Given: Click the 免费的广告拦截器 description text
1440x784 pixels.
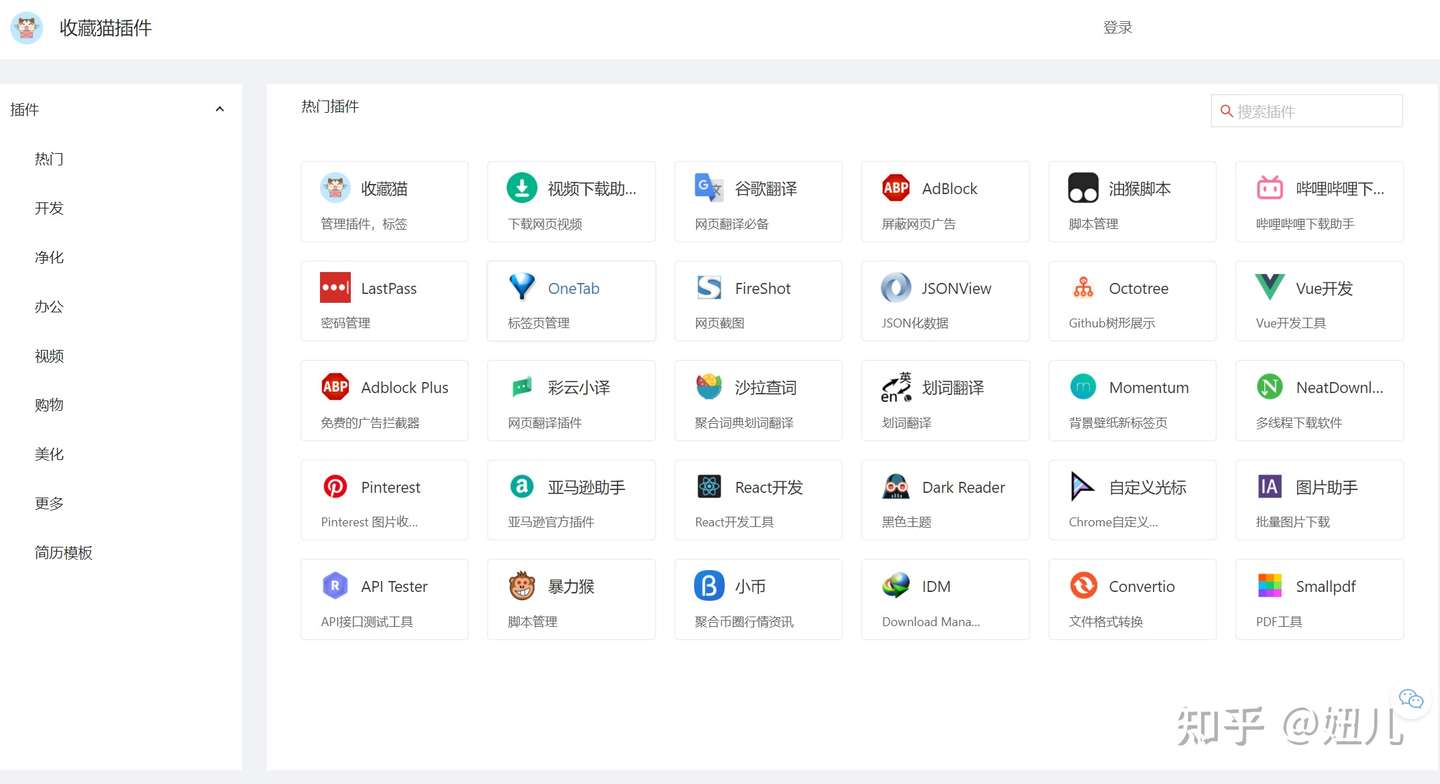Looking at the screenshot, I should (370, 423).
